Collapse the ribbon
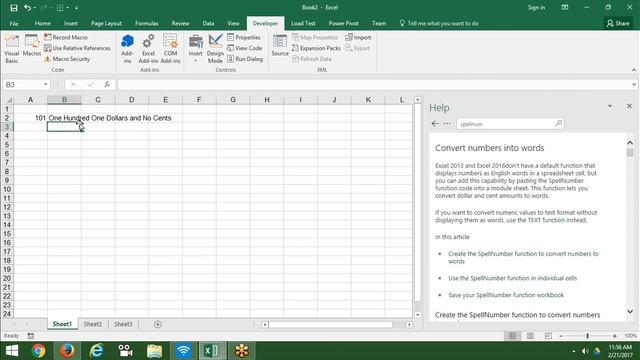Screen dimensions: 640x360 click(634, 70)
